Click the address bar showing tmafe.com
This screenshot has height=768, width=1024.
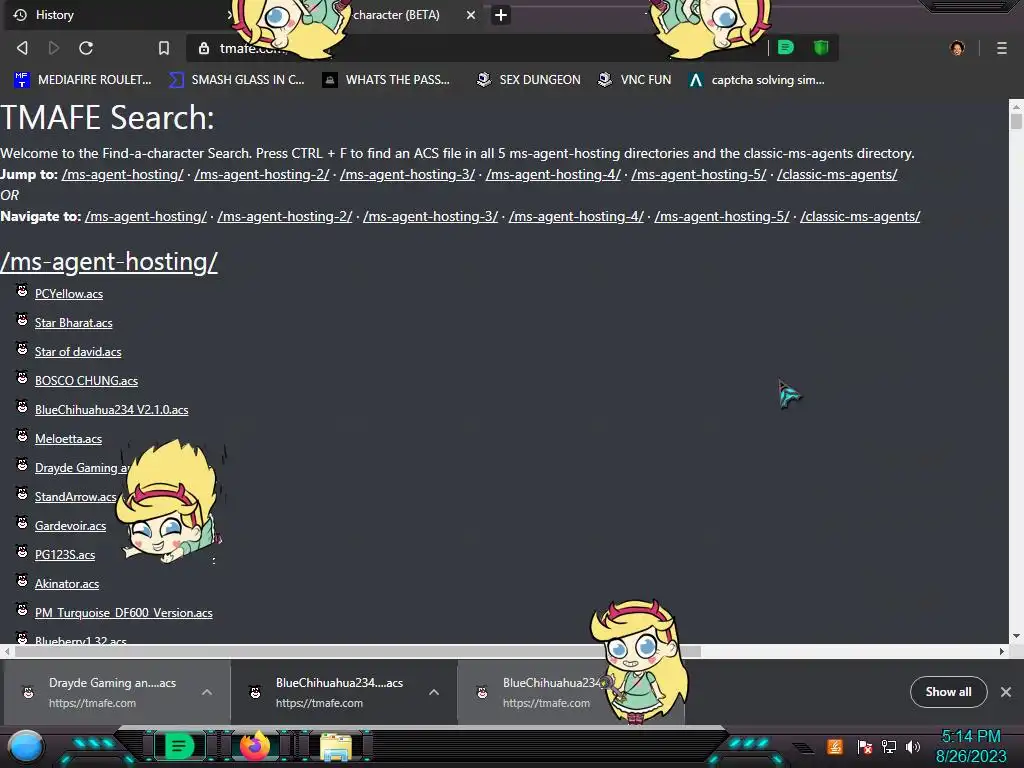(x=477, y=48)
